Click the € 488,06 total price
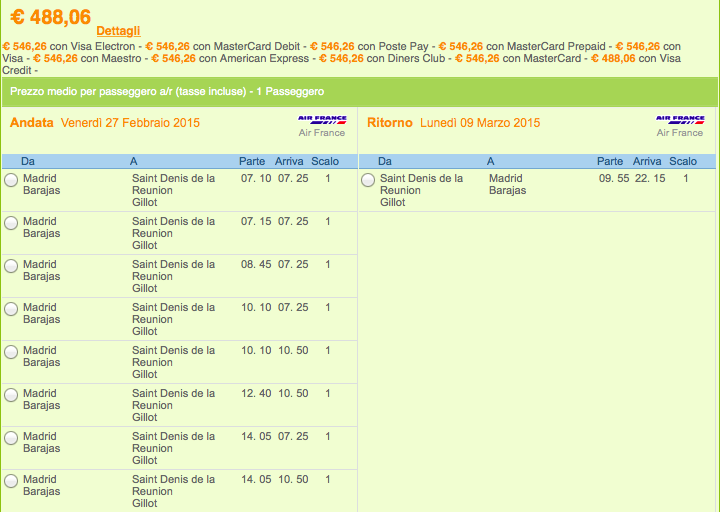 coord(51,17)
